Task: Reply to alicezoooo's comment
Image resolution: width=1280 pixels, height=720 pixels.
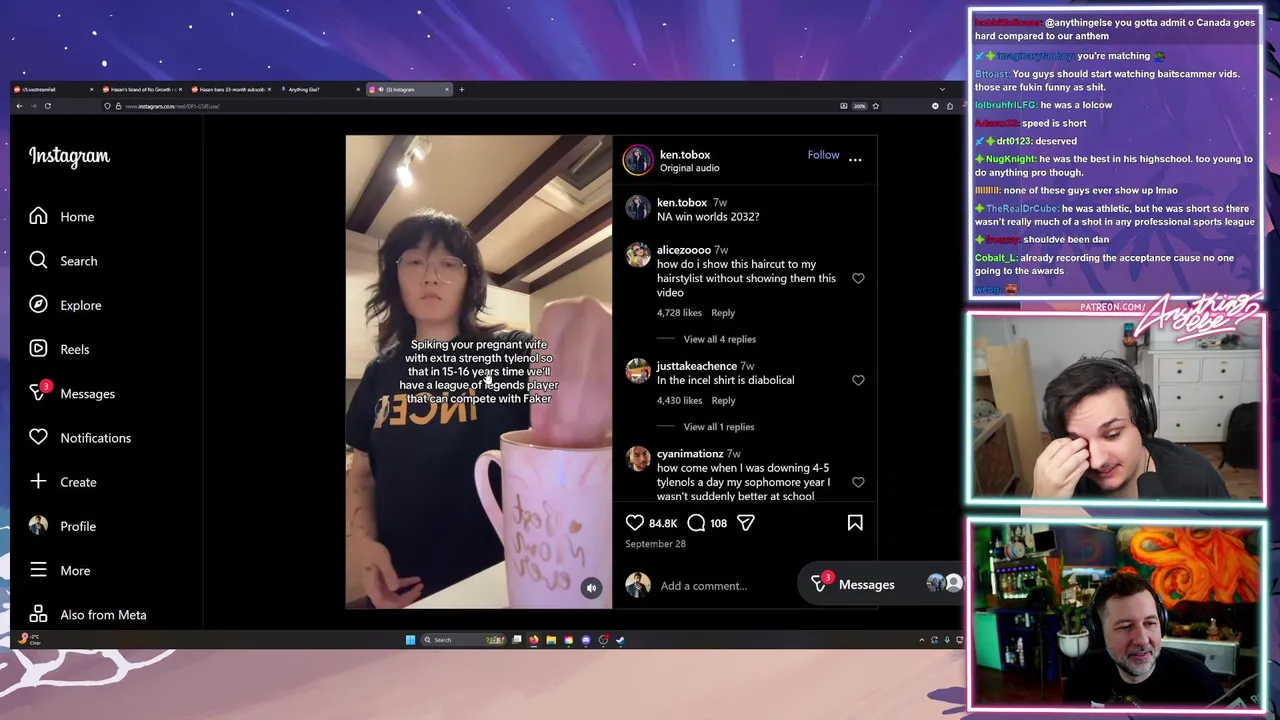Action: tap(722, 313)
